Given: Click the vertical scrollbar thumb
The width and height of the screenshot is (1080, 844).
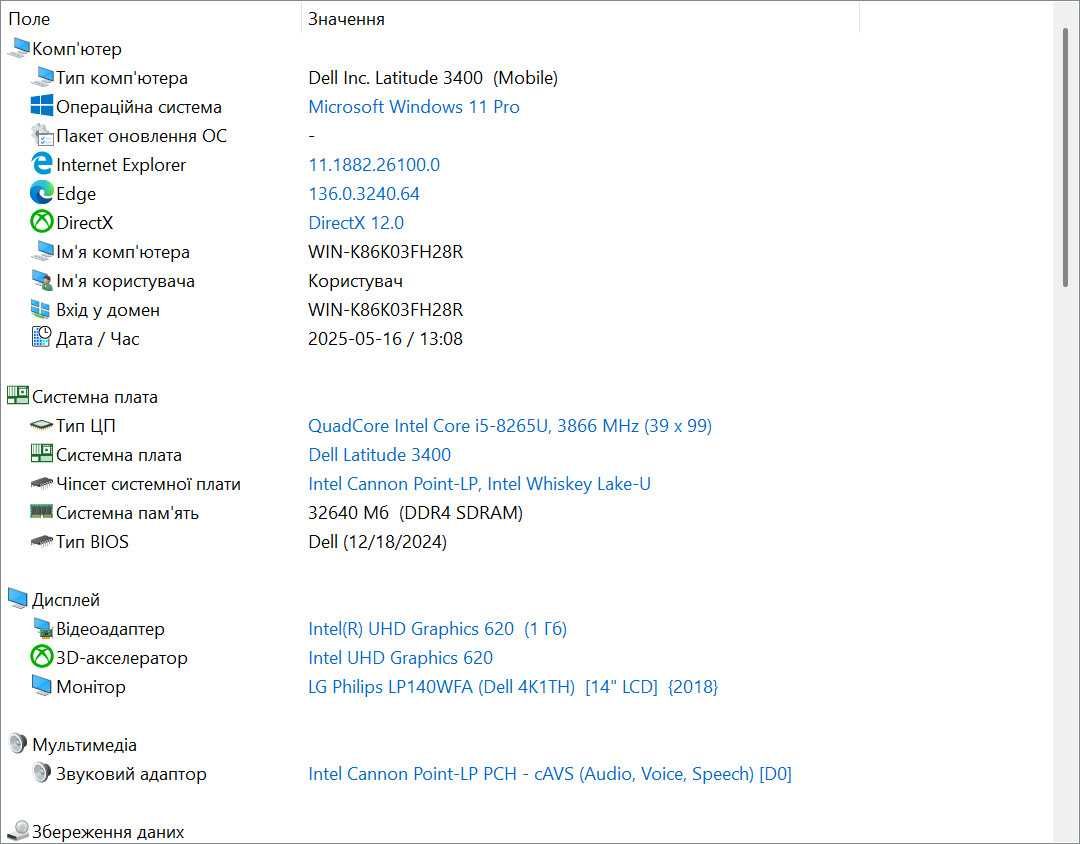Looking at the screenshot, I should point(1066,157).
